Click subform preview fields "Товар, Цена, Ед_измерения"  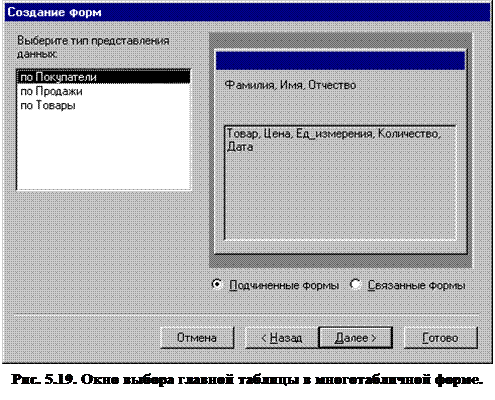(299, 134)
